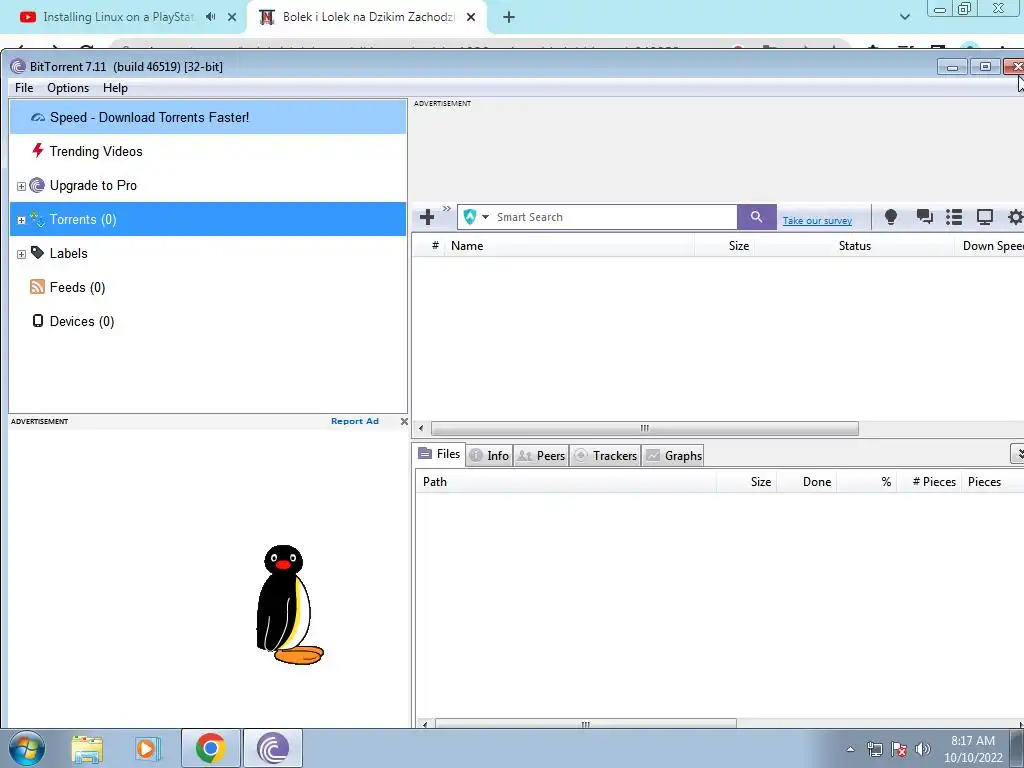Focus the Smart Search field
Image resolution: width=1024 pixels, height=768 pixels.
pyautogui.click(x=615, y=217)
